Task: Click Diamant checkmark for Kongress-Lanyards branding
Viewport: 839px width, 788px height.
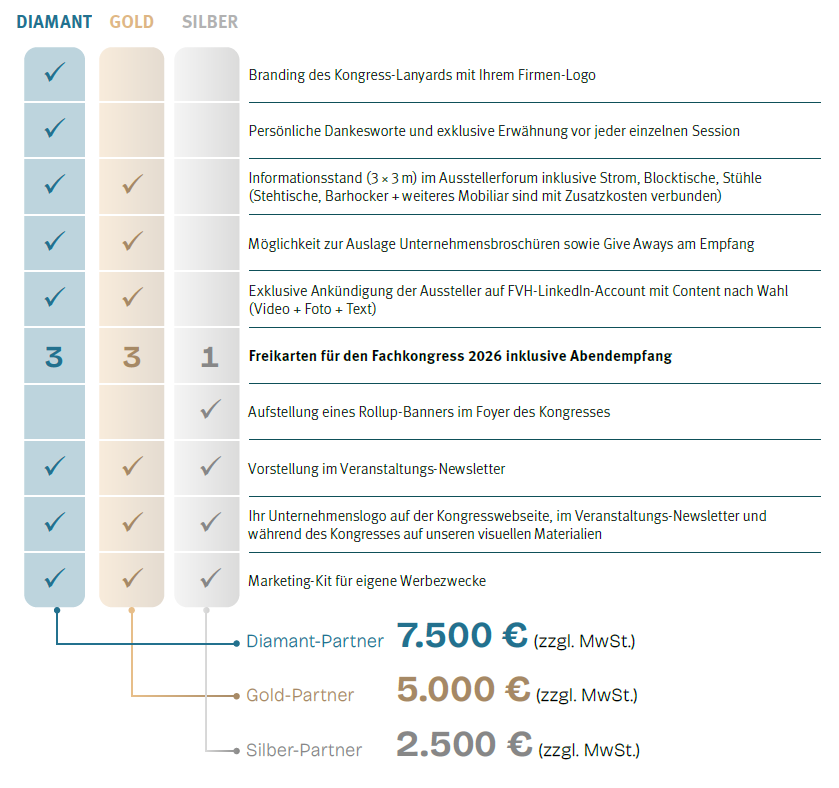Action: (55, 72)
